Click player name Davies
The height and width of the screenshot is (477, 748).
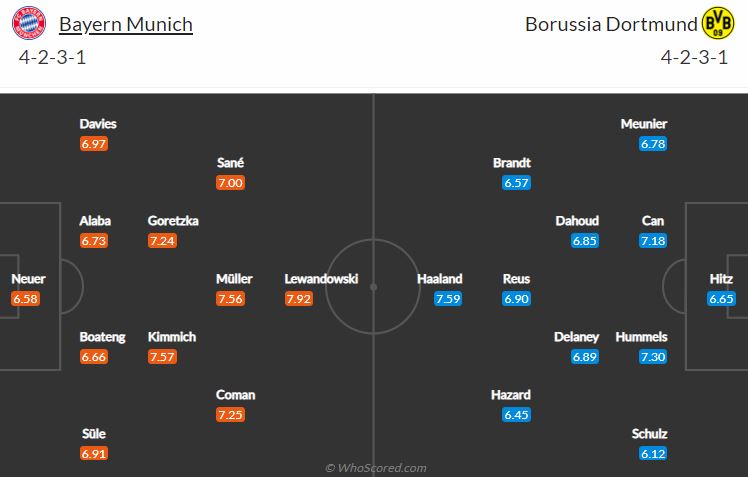click(x=98, y=124)
